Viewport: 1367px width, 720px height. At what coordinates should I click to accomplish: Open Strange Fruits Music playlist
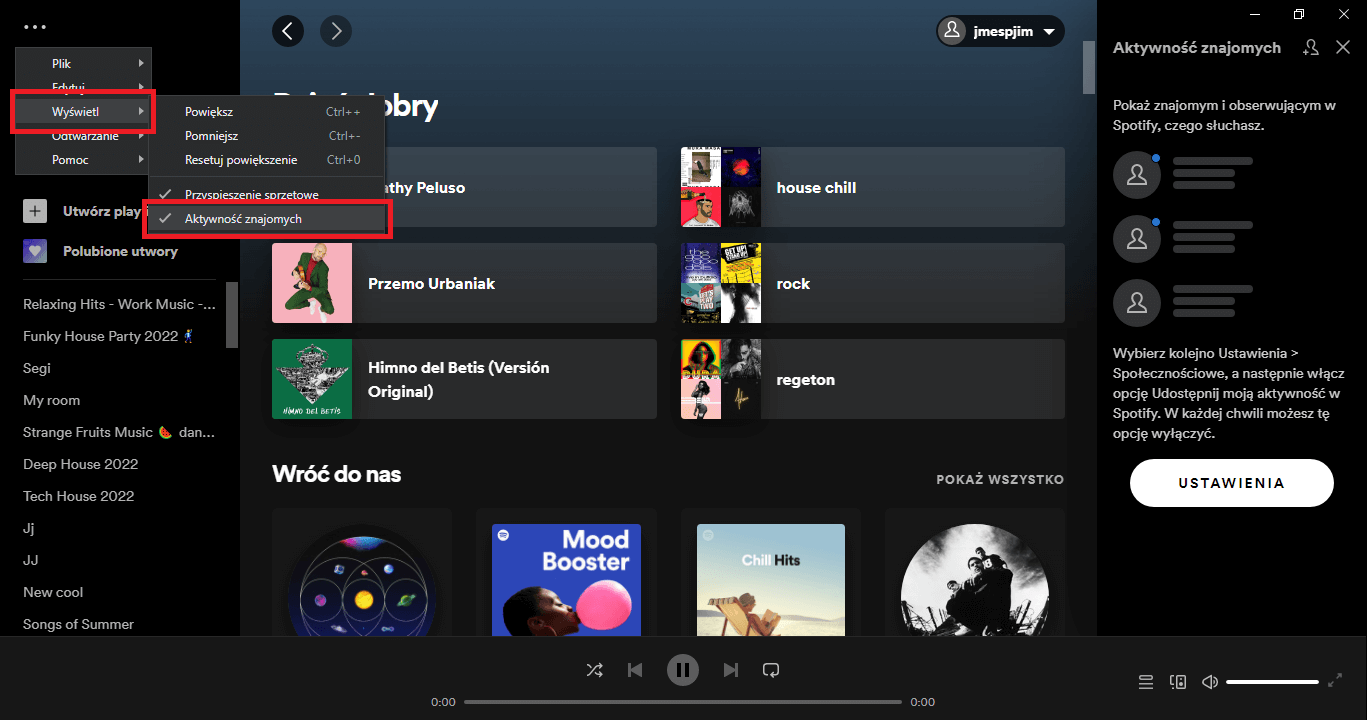pyautogui.click(x=120, y=432)
